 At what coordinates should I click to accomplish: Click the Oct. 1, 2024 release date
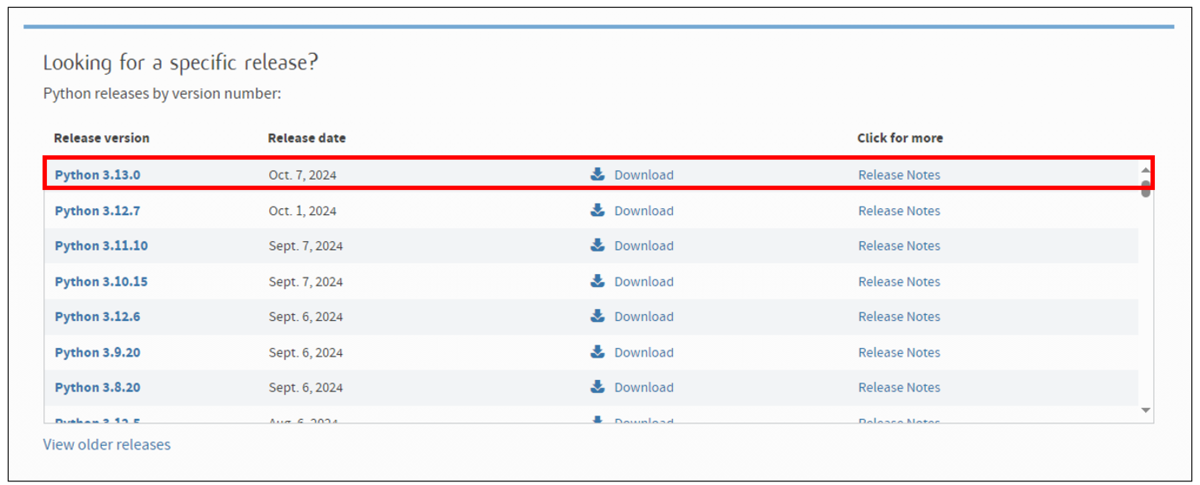coord(303,211)
